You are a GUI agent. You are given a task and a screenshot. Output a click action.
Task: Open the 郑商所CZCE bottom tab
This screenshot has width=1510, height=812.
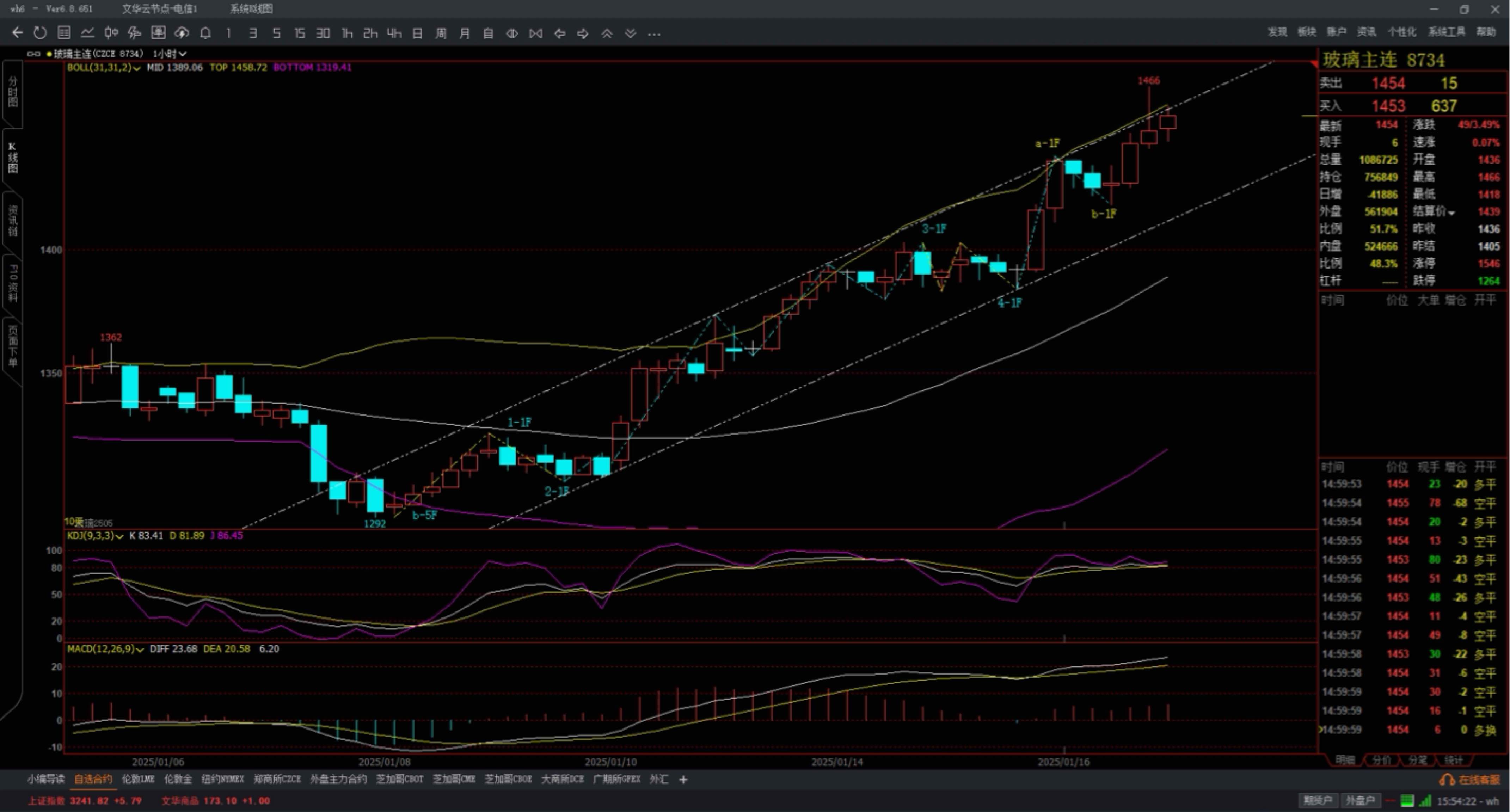(277, 779)
